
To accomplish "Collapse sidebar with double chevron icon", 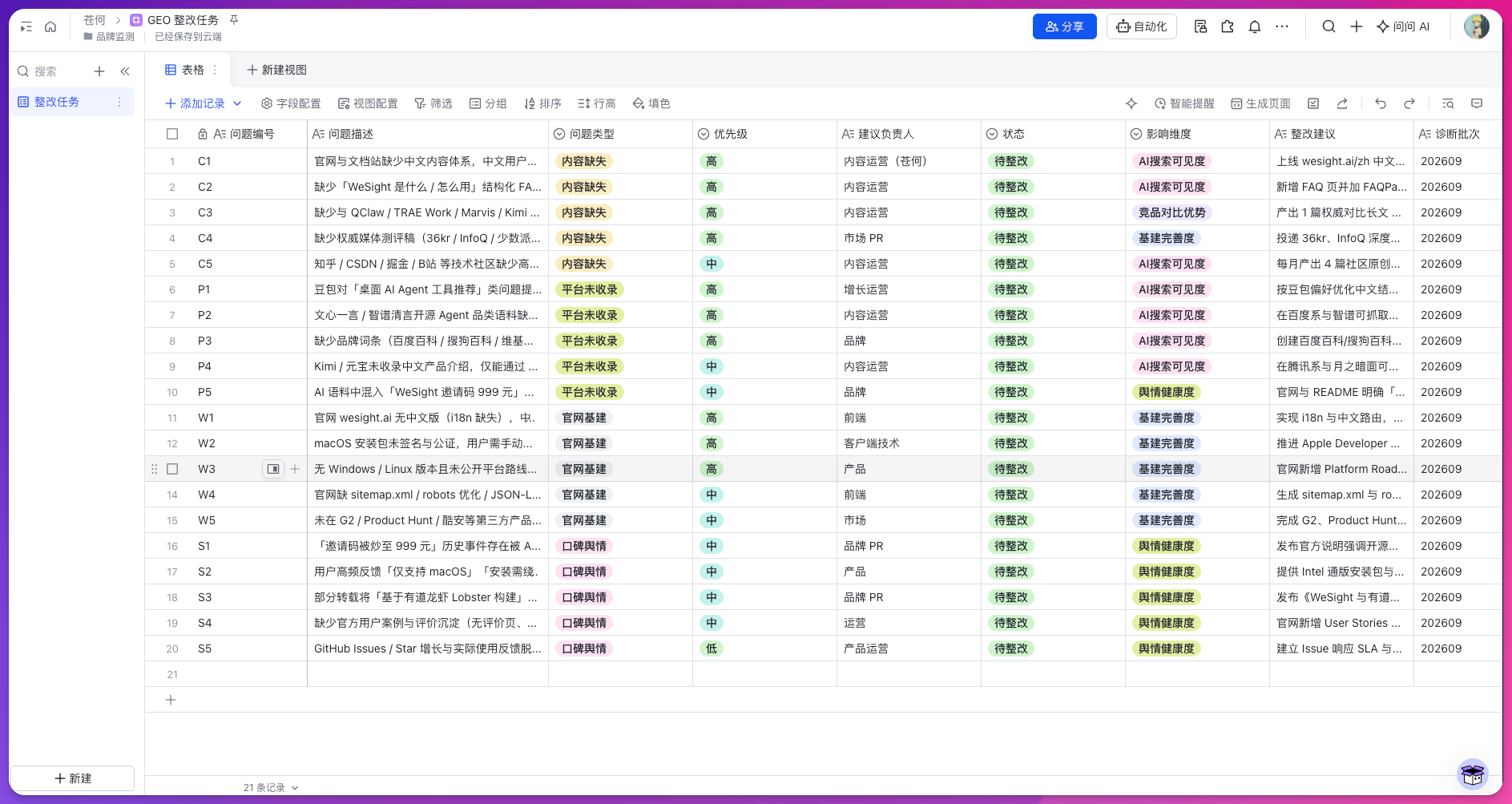I will 125,71.
